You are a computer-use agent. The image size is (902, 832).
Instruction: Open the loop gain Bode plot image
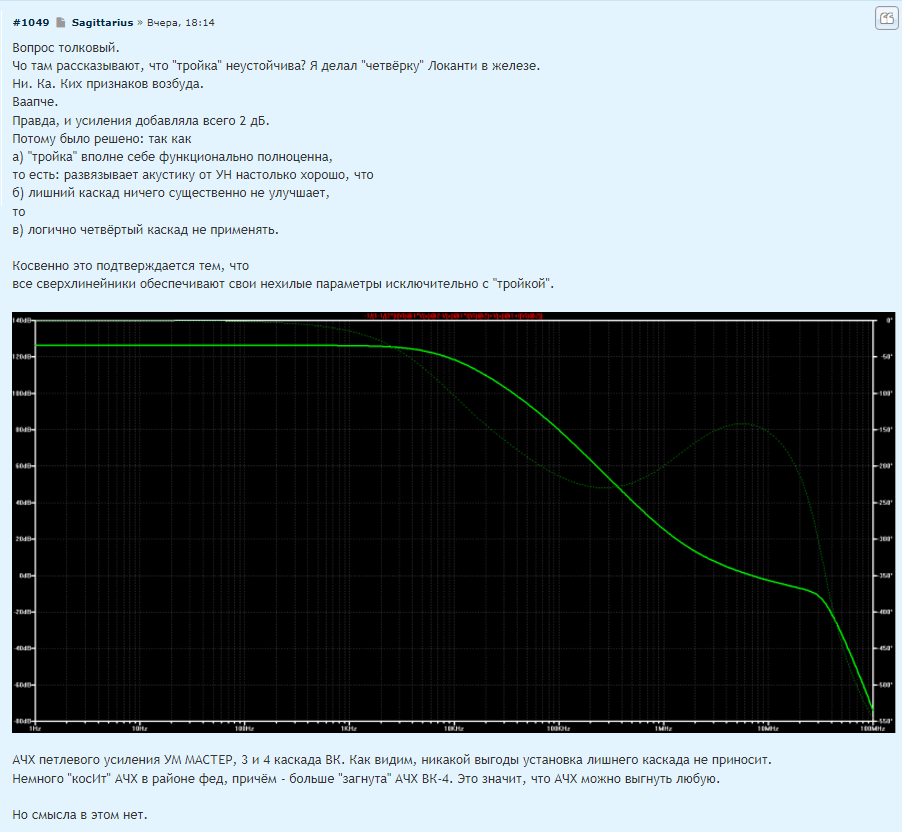tap(453, 522)
